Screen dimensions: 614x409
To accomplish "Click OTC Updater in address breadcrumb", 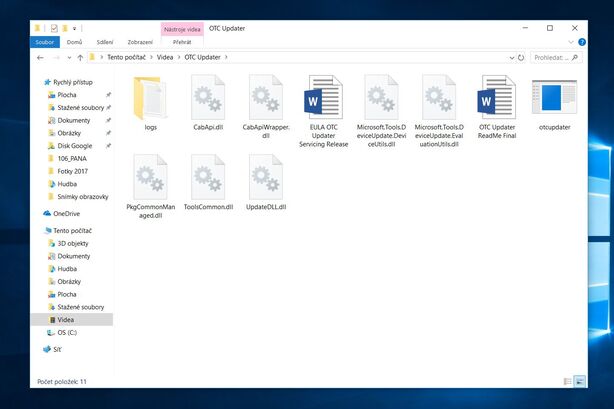I will [202, 57].
